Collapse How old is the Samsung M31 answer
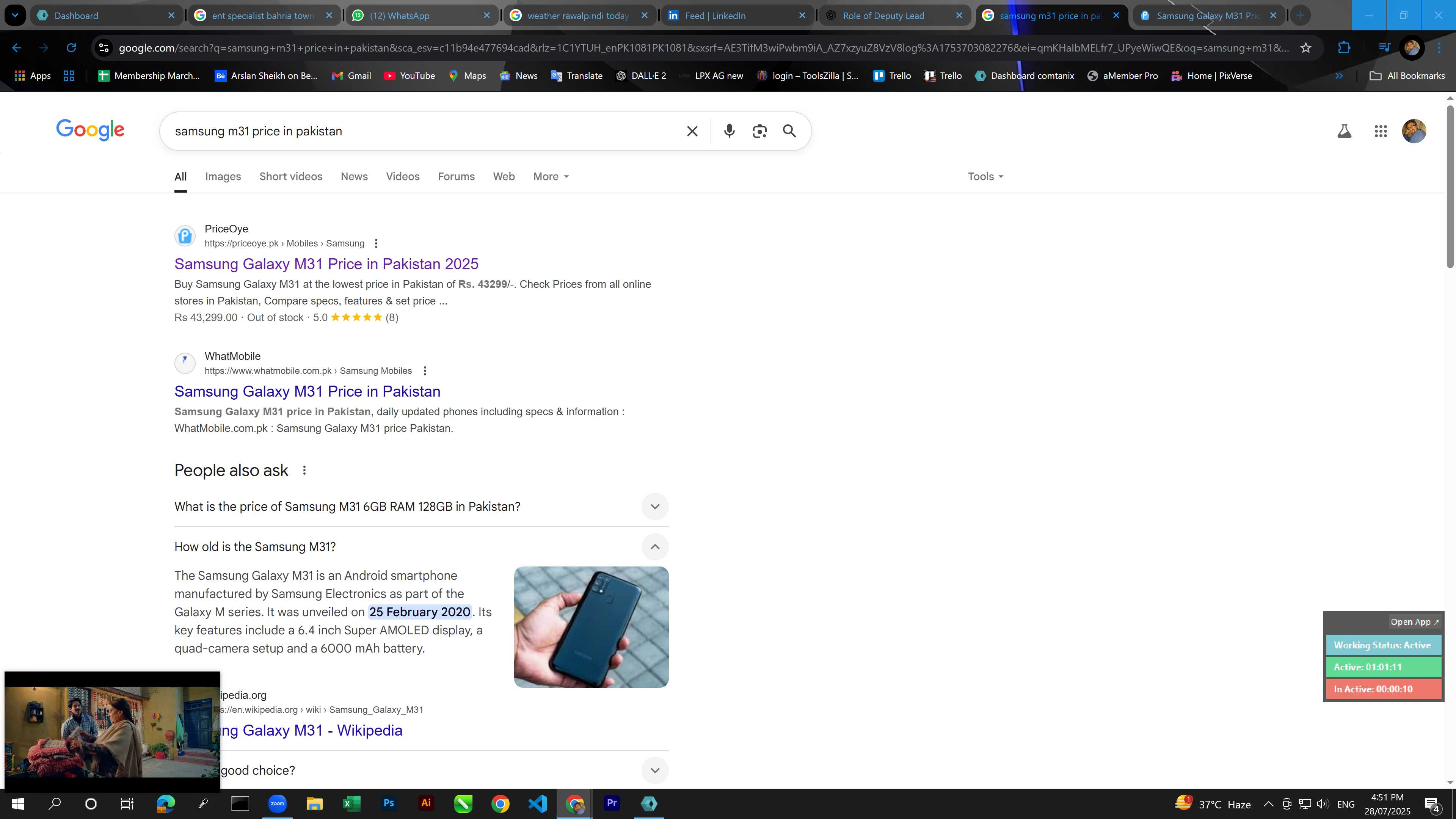Viewport: 1456px width, 819px height. [x=654, y=546]
